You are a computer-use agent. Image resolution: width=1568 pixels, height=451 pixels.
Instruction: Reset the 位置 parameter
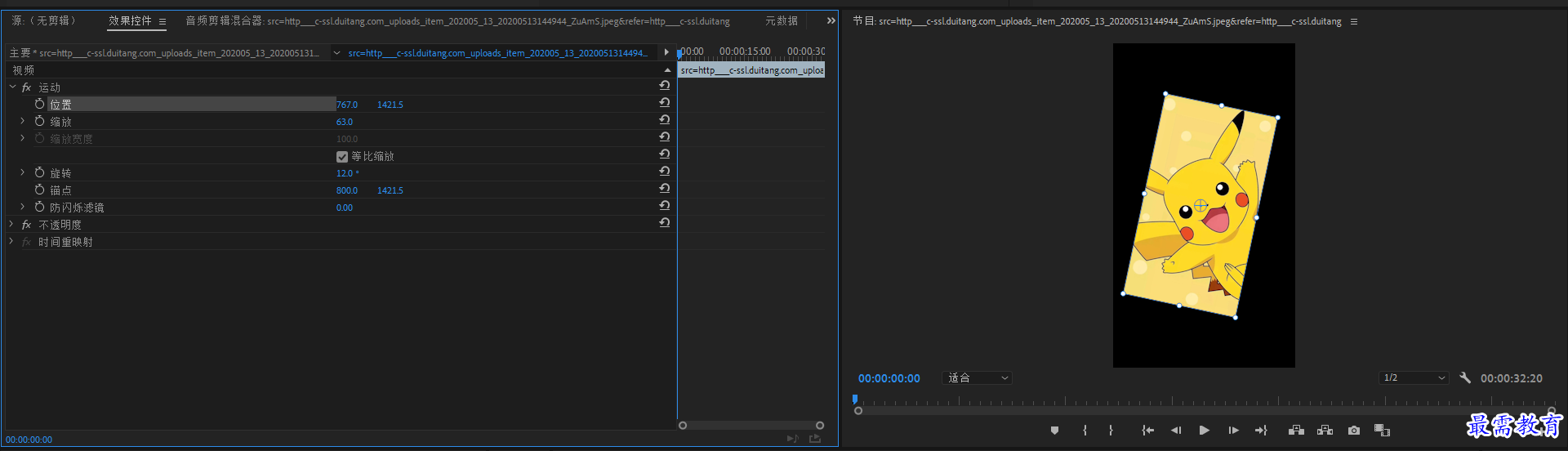664,103
